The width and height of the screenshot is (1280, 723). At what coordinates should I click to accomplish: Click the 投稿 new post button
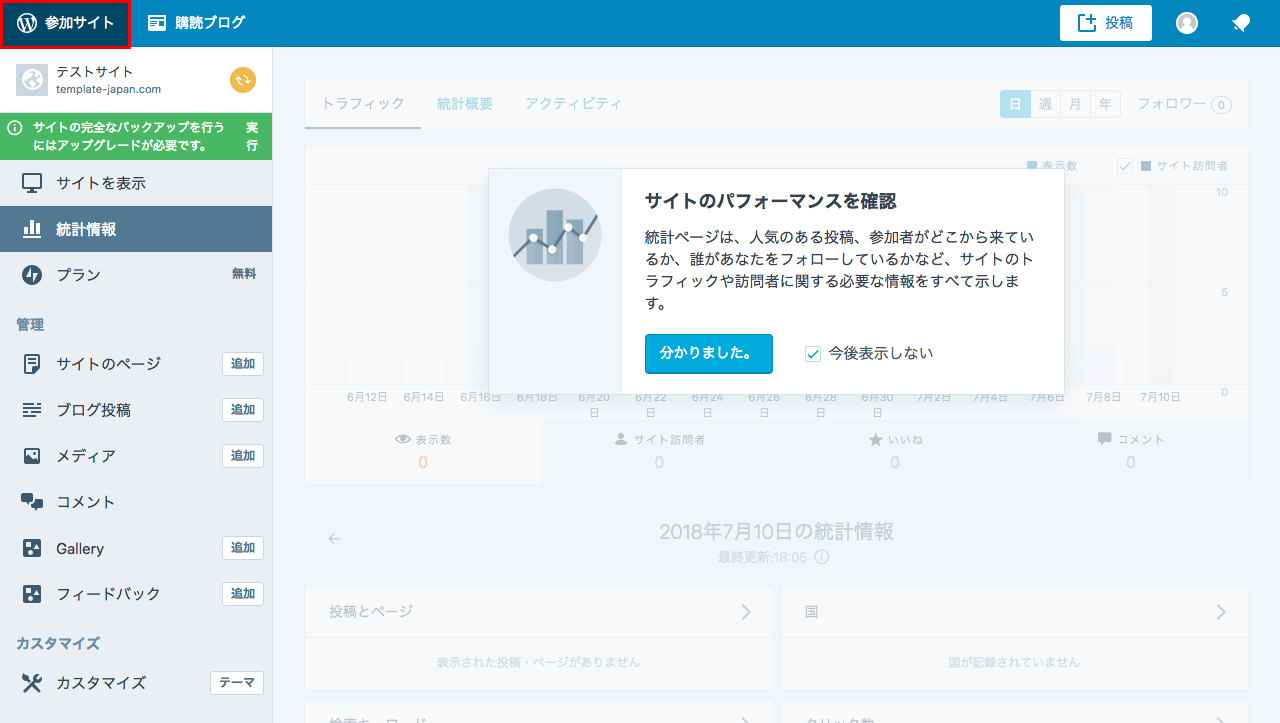[x=1106, y=23]
